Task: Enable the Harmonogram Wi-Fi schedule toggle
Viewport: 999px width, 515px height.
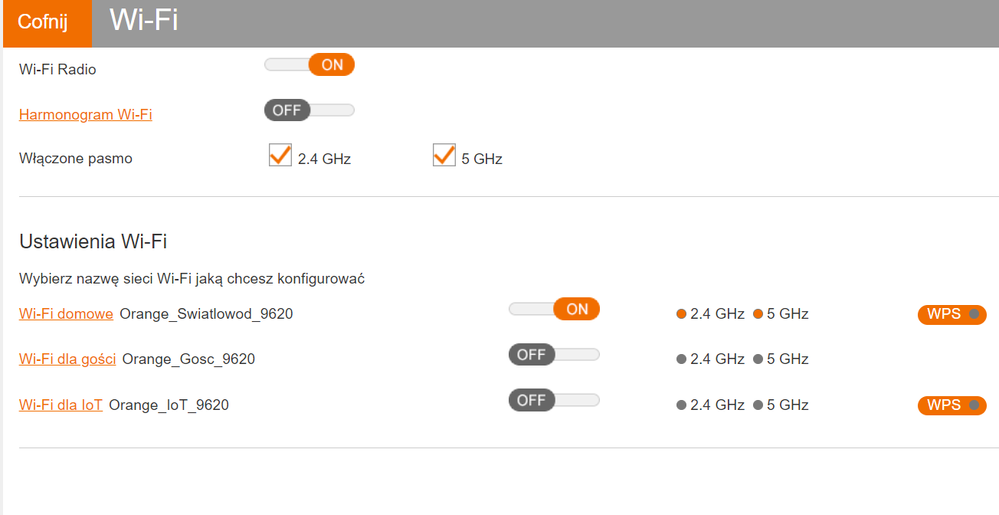Action: click(309, 110)
